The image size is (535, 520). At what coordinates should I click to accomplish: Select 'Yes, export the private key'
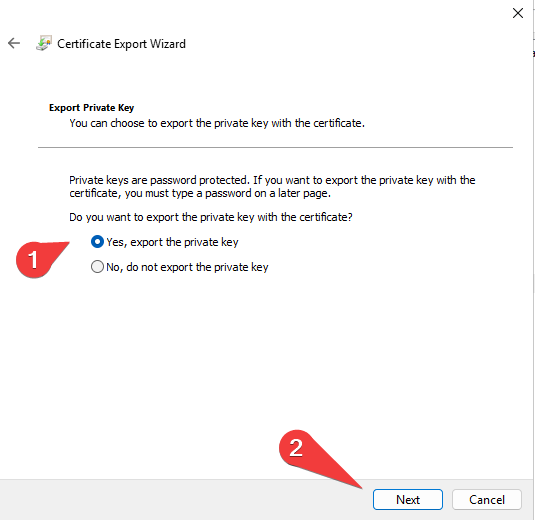[x=165, y=242]
